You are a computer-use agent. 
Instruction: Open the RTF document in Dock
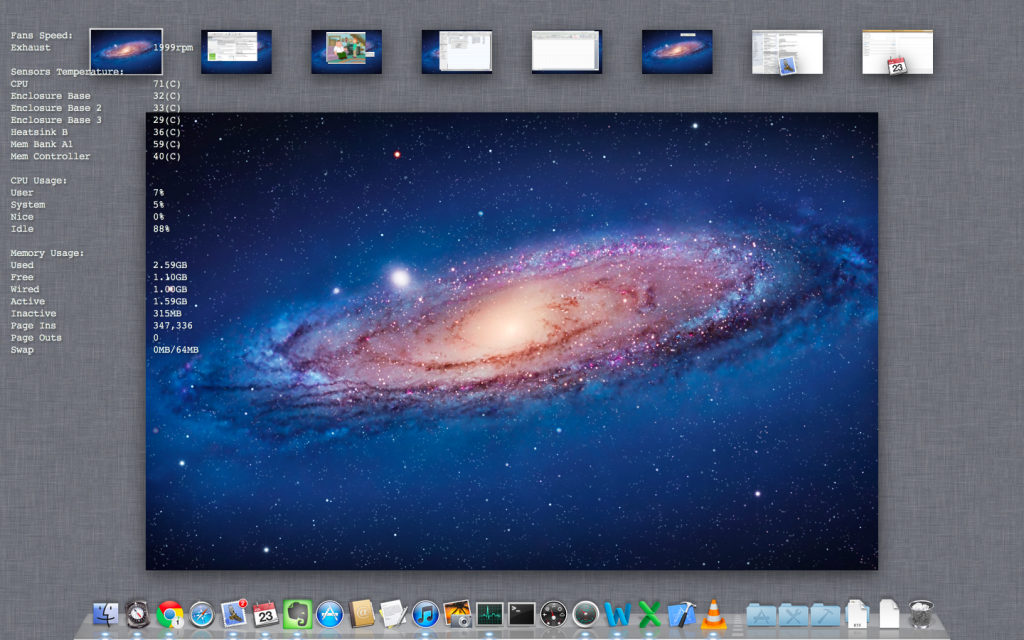pos(857,614)
